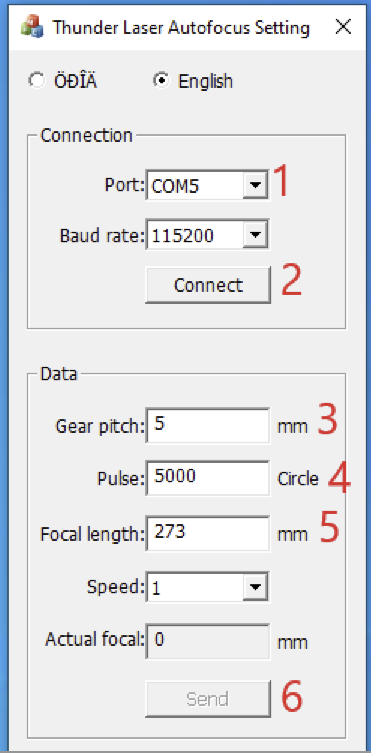Click the COM5 port combo box

[x=207, y=185]
